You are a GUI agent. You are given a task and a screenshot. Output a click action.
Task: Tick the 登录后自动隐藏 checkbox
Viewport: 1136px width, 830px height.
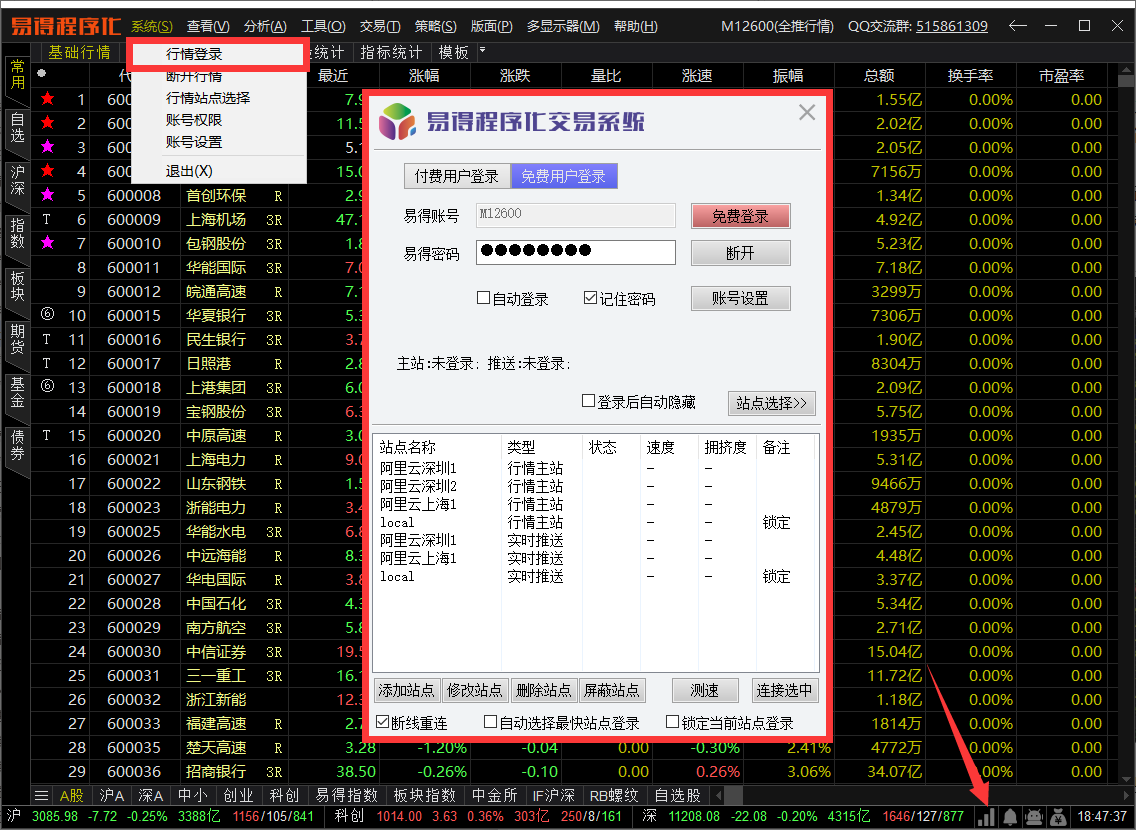point(588,401)
